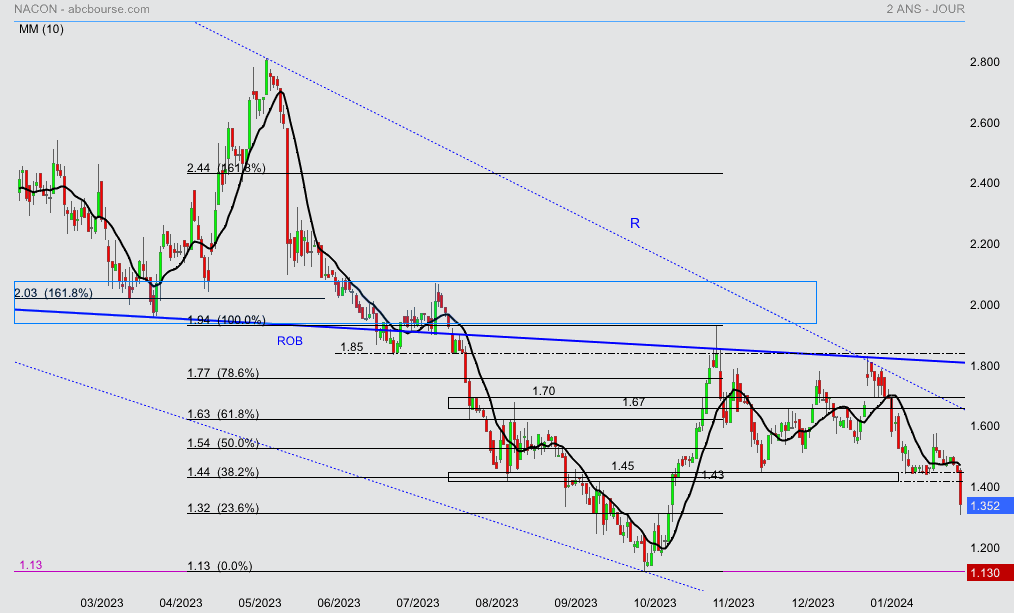This screenshot has height=613, width=1014.
Task: Click the 1.45 zone label
Action: 623,466
